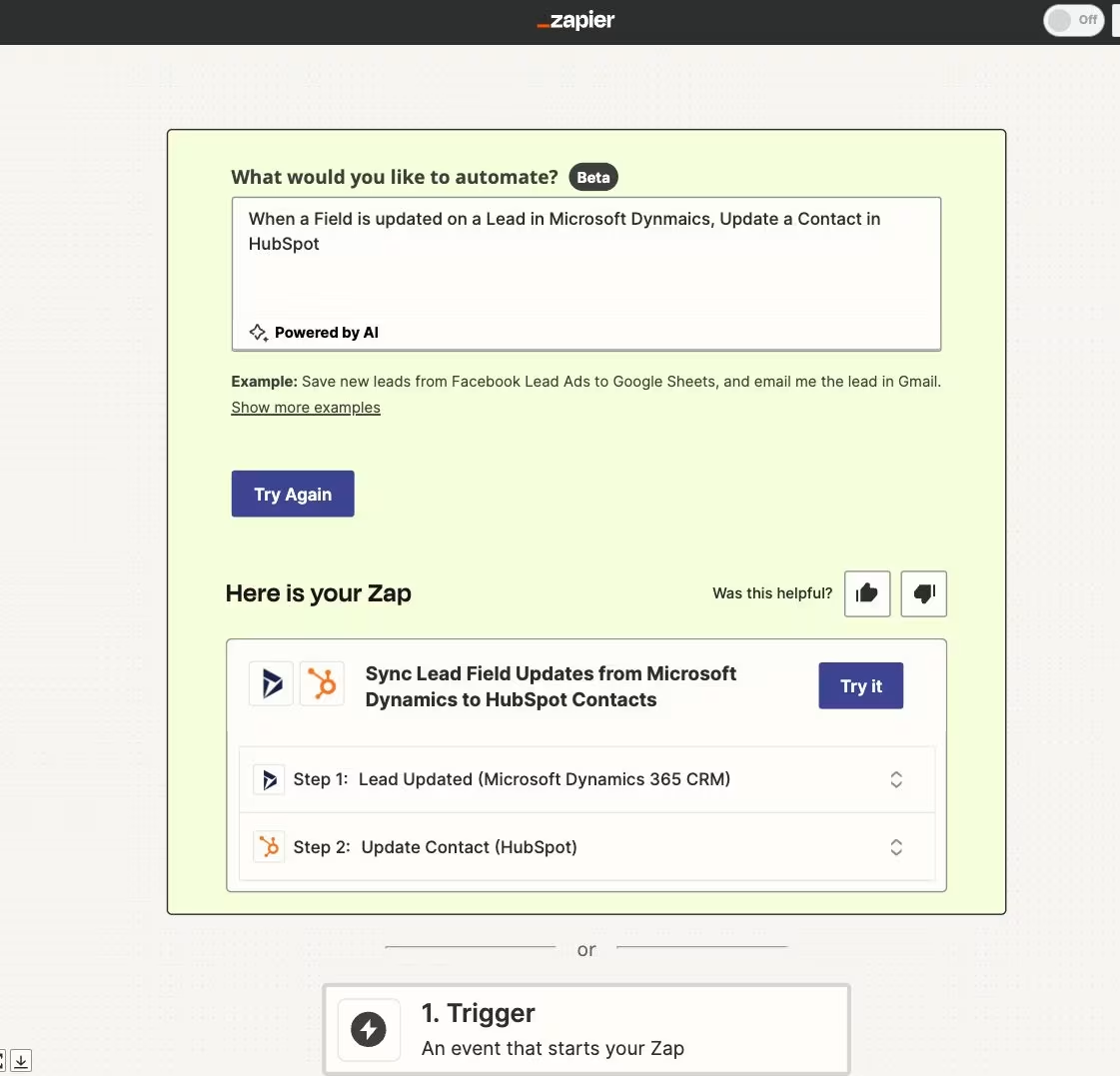Expand Step 1 Lead Updated using chevron
The image size is (1120, 1076).
[x=896, y=779]
